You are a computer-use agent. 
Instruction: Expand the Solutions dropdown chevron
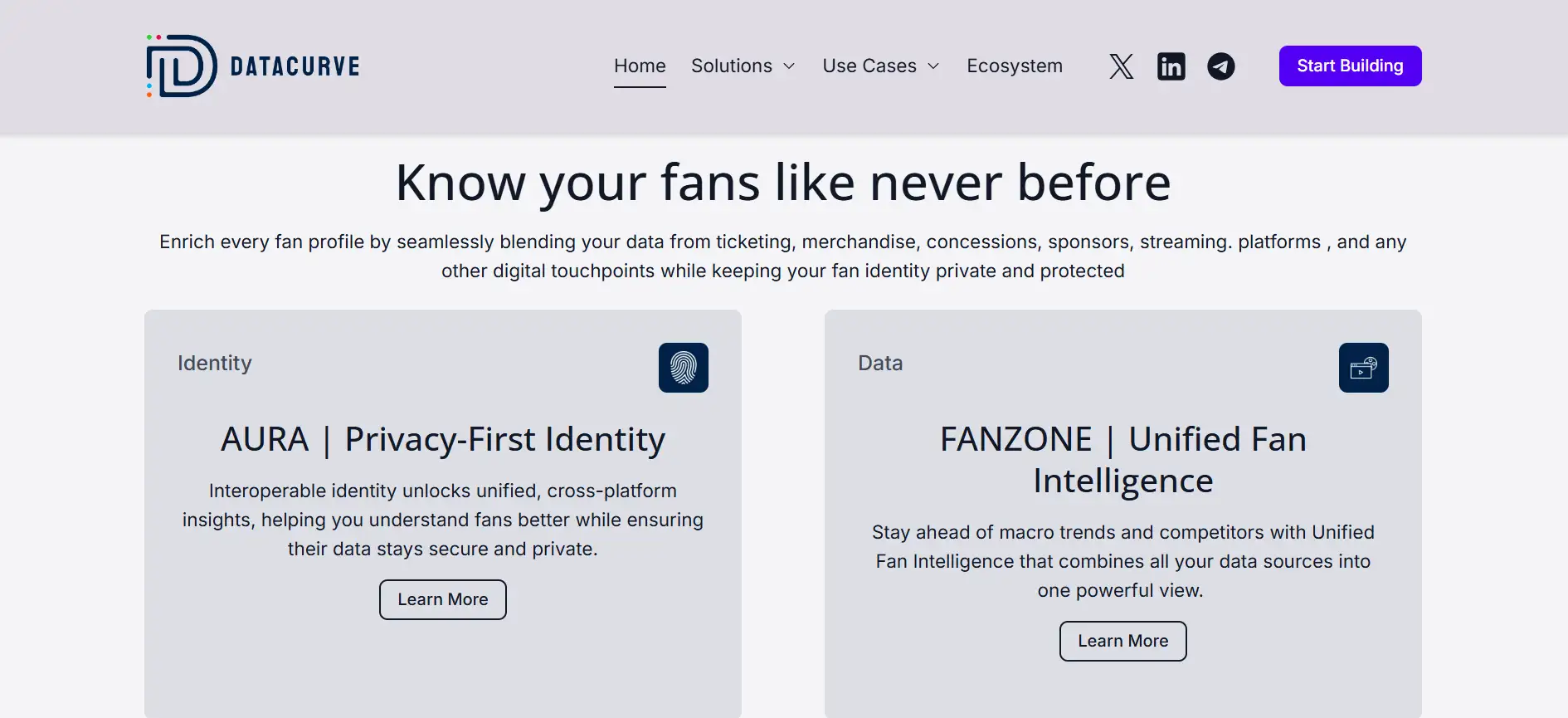coord(789,66)
